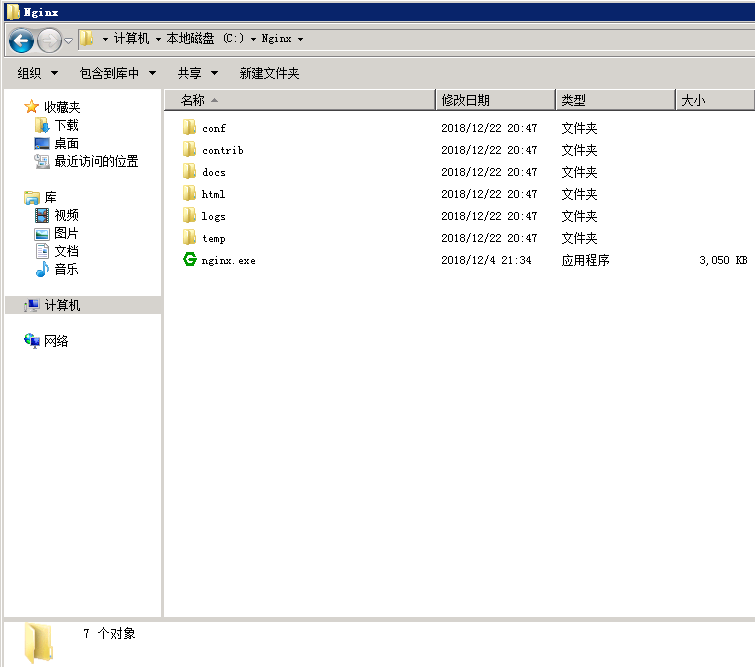Viewport: 755px width, 667px height.
Task: Open the 共享 menu
Action: tap(198, 73)
